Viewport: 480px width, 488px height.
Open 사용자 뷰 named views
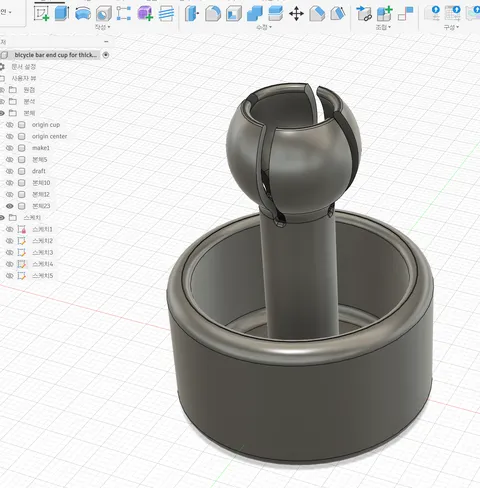tap(24, 78)
